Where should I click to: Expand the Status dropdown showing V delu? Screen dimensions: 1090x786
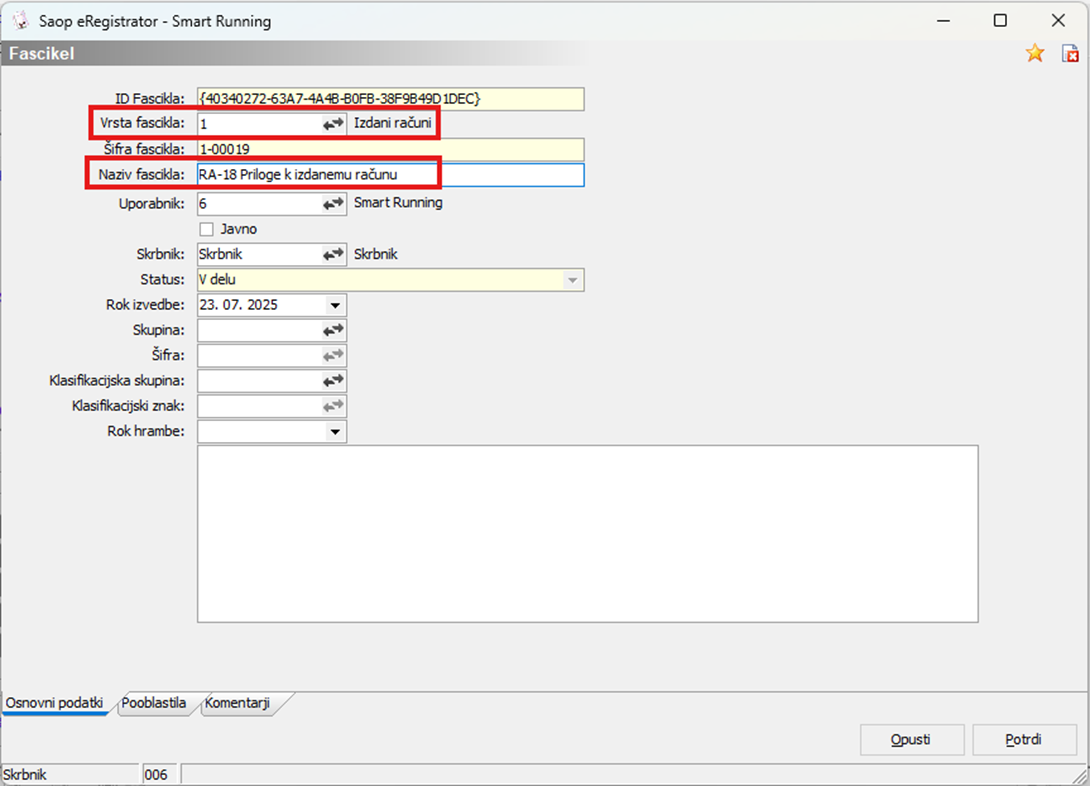572,280
